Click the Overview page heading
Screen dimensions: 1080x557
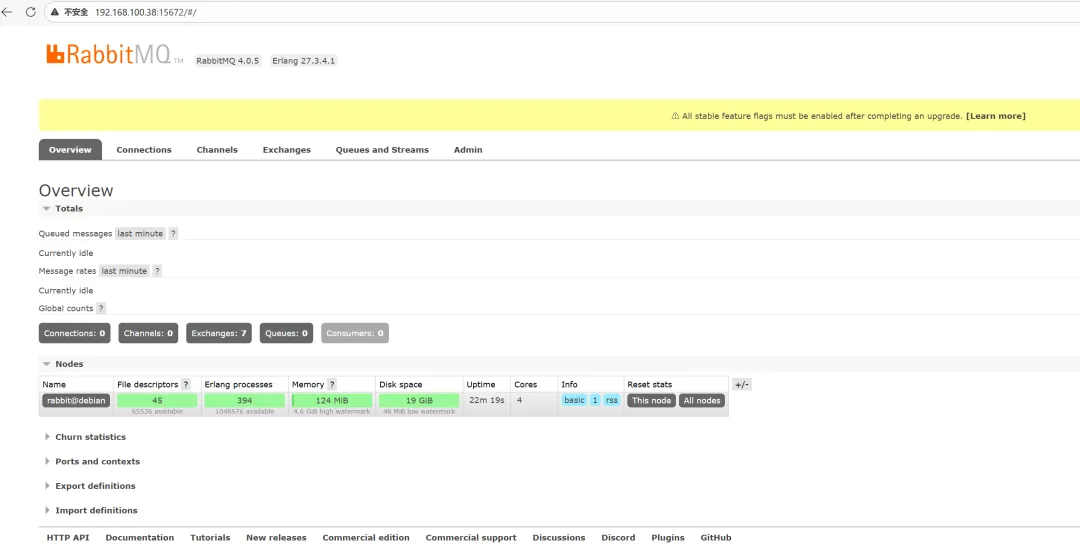(x=76, y=191)
